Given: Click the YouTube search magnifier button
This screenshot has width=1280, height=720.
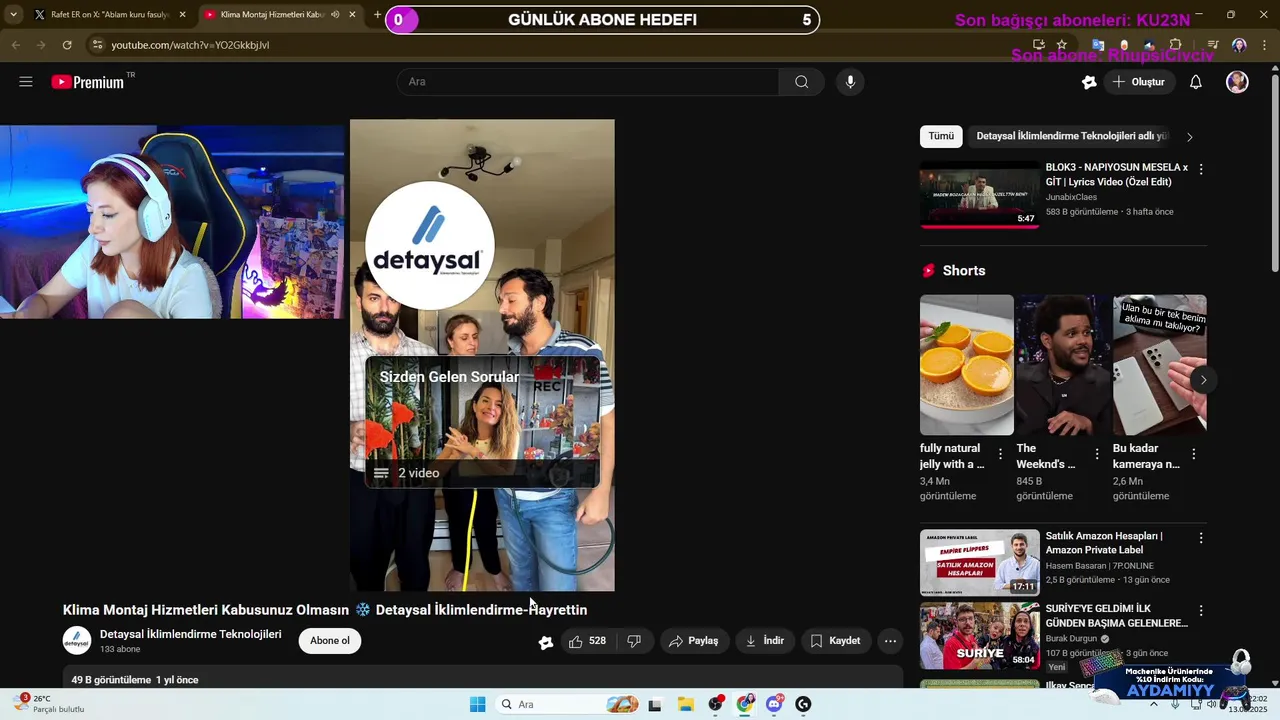Looking at the screenshot, I should coord(801,82).
